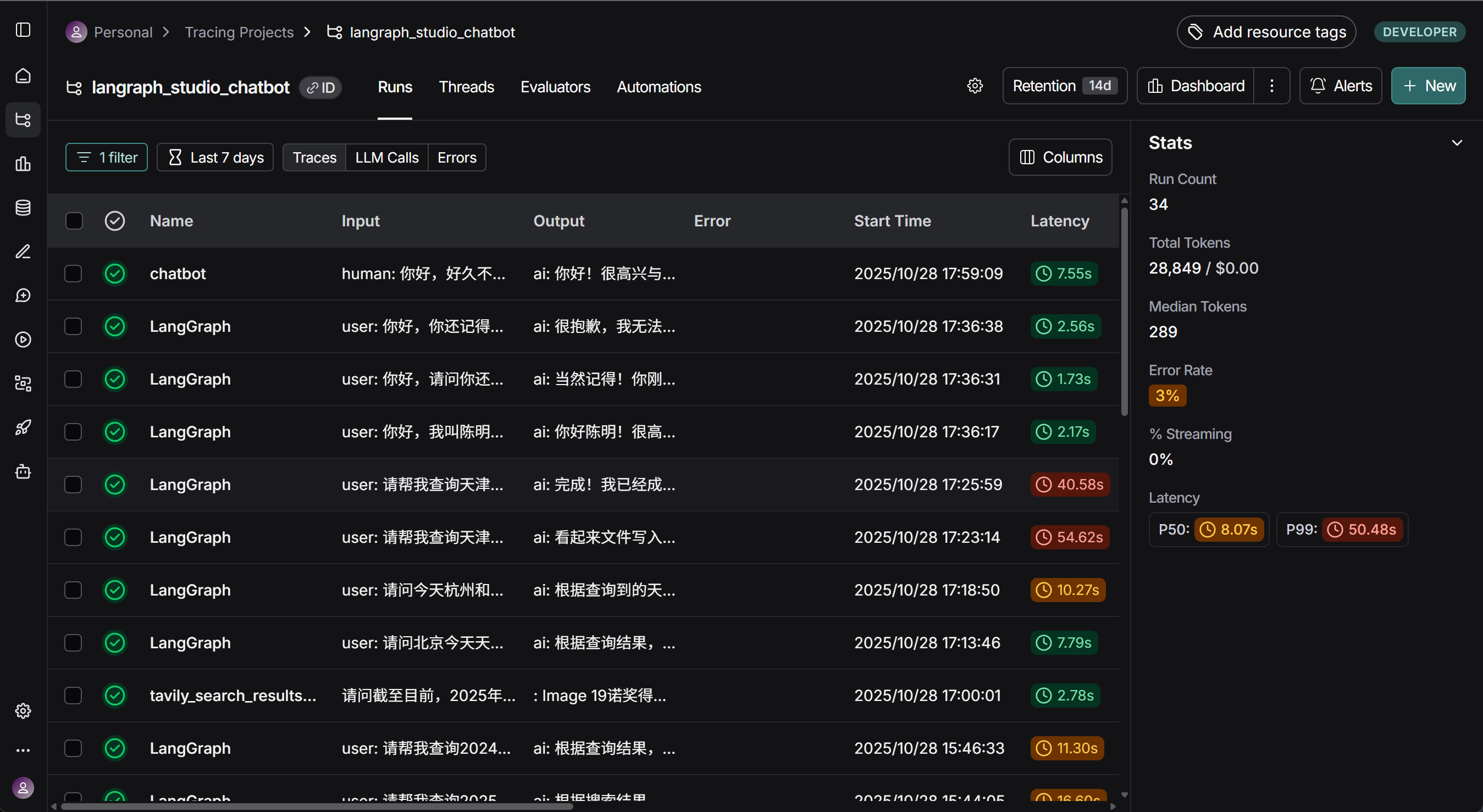Click the 3% Error Rate badge

(1167, 396)
